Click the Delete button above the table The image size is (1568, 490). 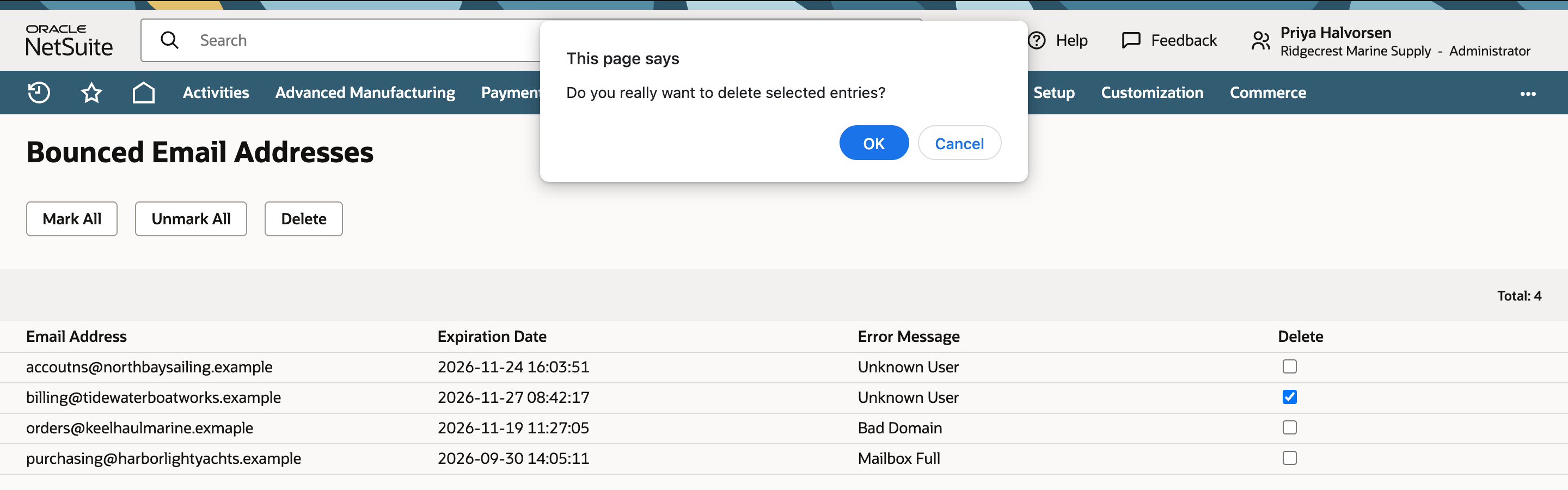point(304,218)
